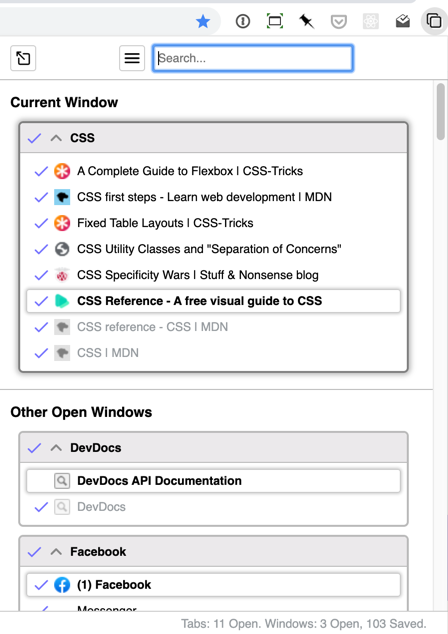448x634 pixels.
Task: Click the mail envelope extension icon
Action: (403, 21)
